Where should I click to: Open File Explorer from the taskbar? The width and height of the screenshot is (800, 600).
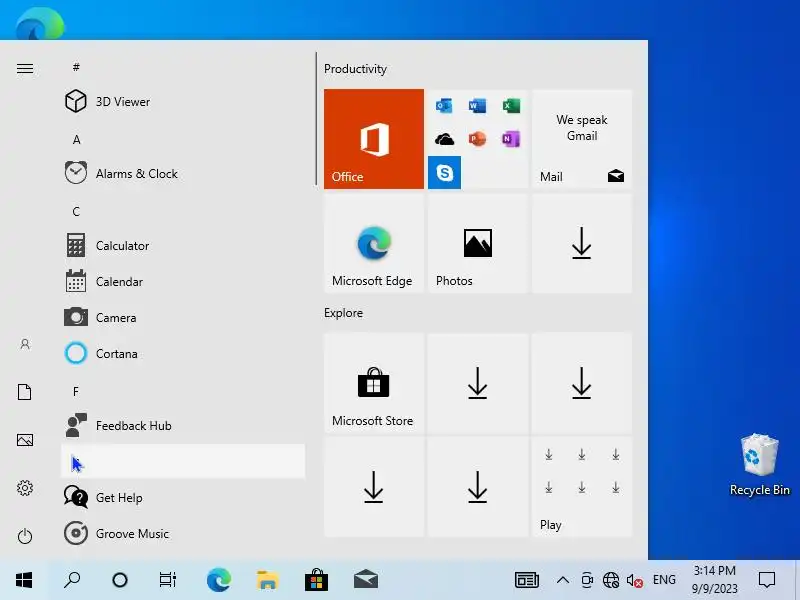(x=267, y=580)
